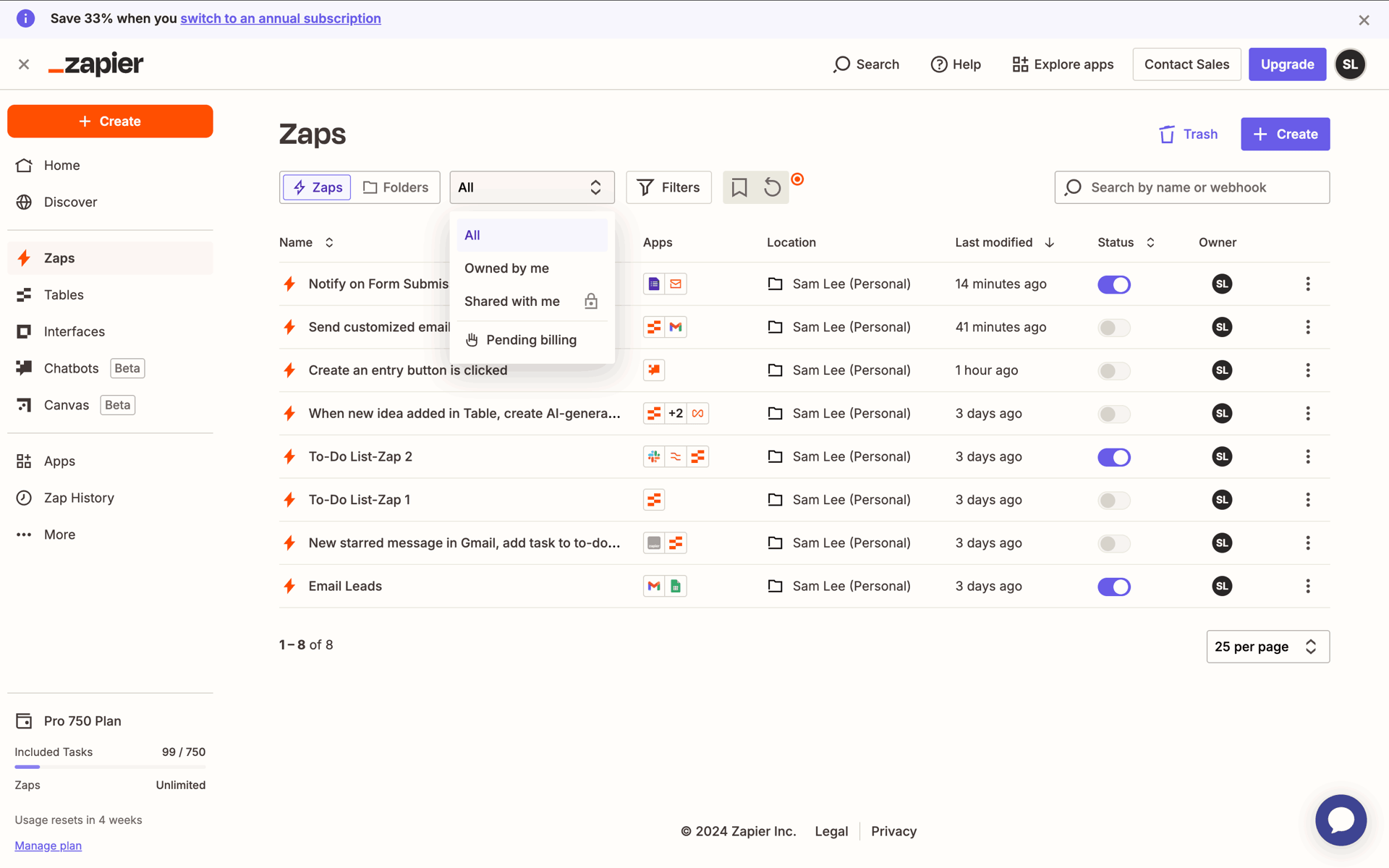Open Legal footer link
Viewport: 1389px width, 868px height.
click(831, 831)
